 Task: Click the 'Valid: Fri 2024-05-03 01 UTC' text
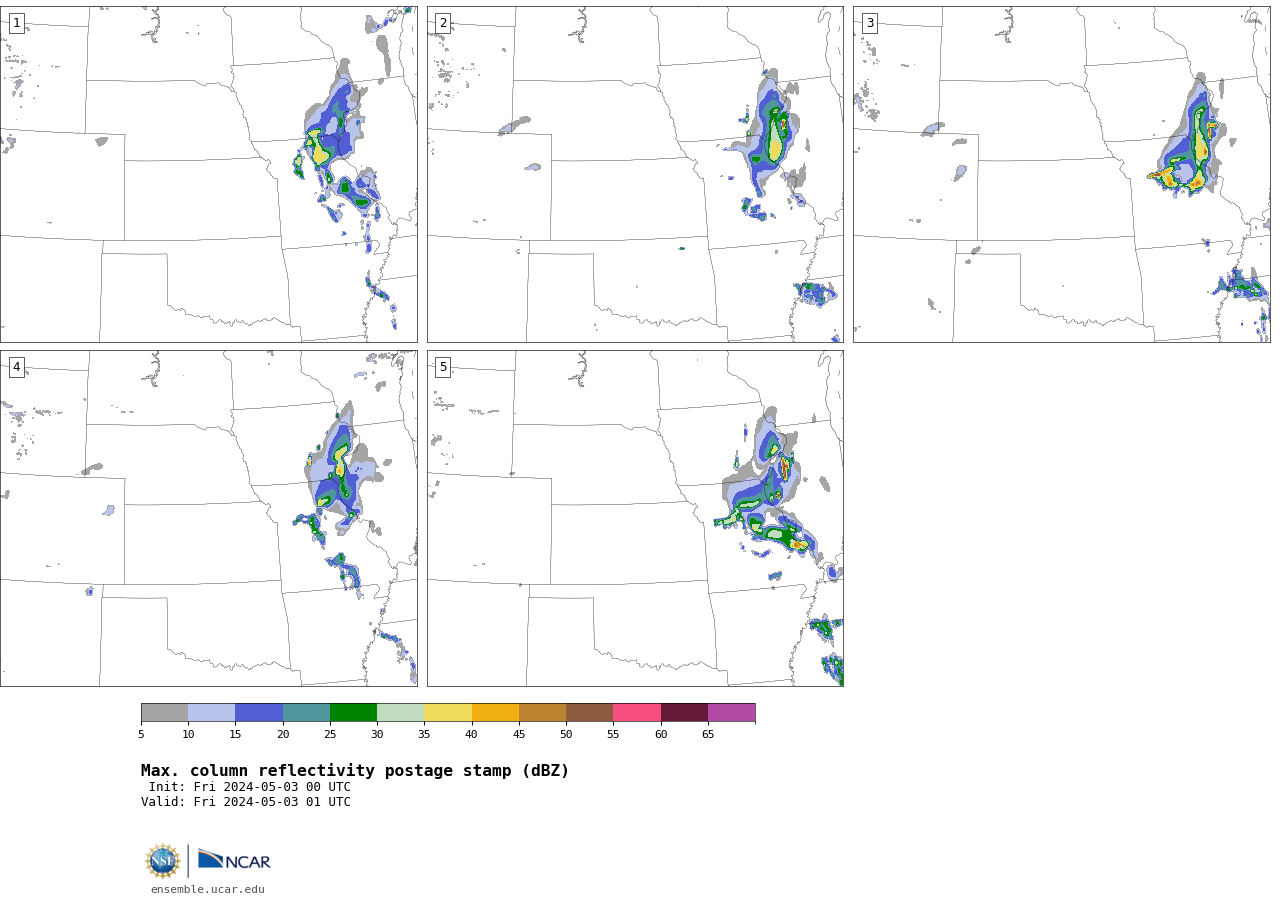(x=246, y=802)
